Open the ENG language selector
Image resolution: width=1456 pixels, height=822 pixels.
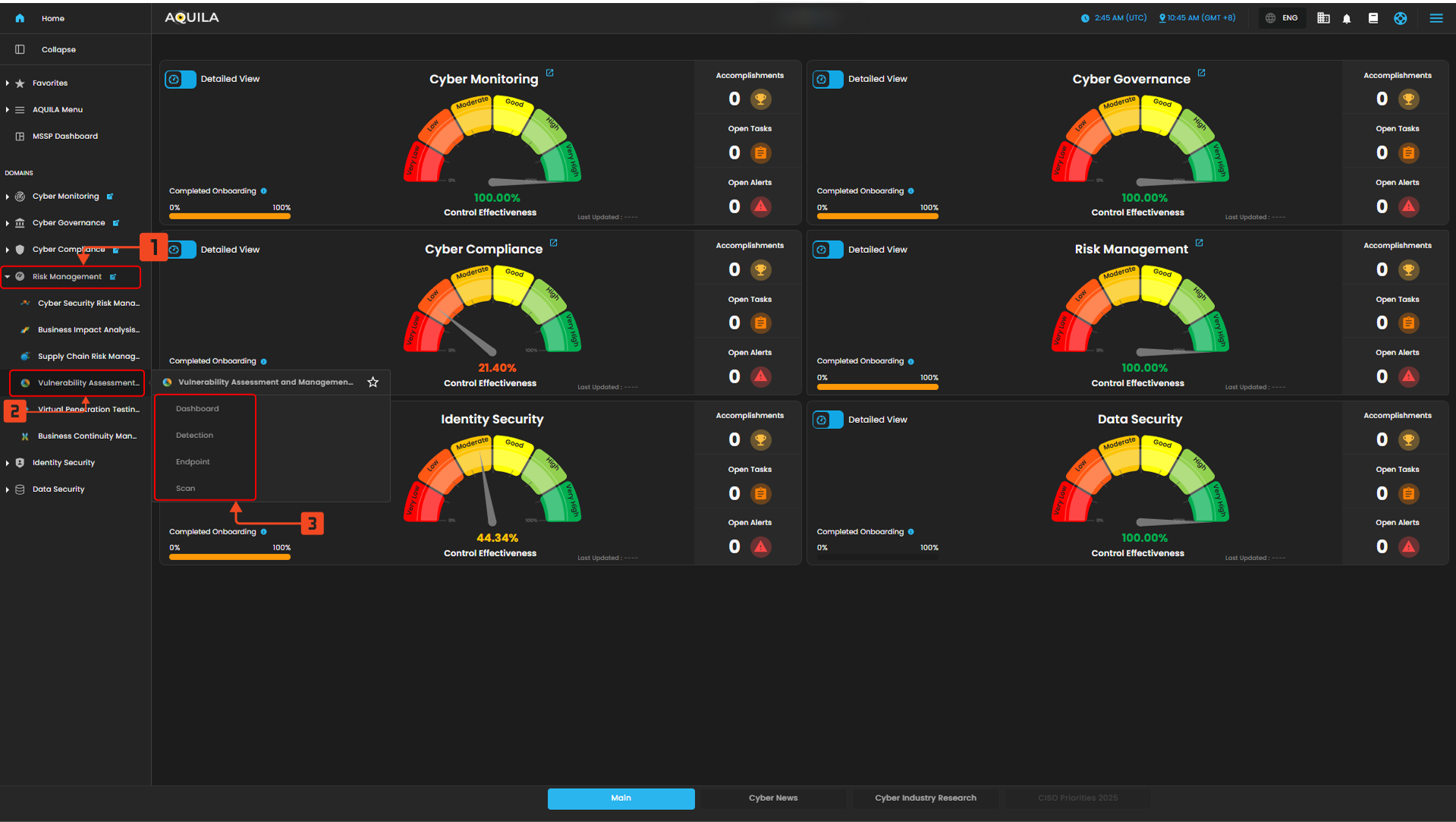pyautogui.click(x=1281, y=18)
